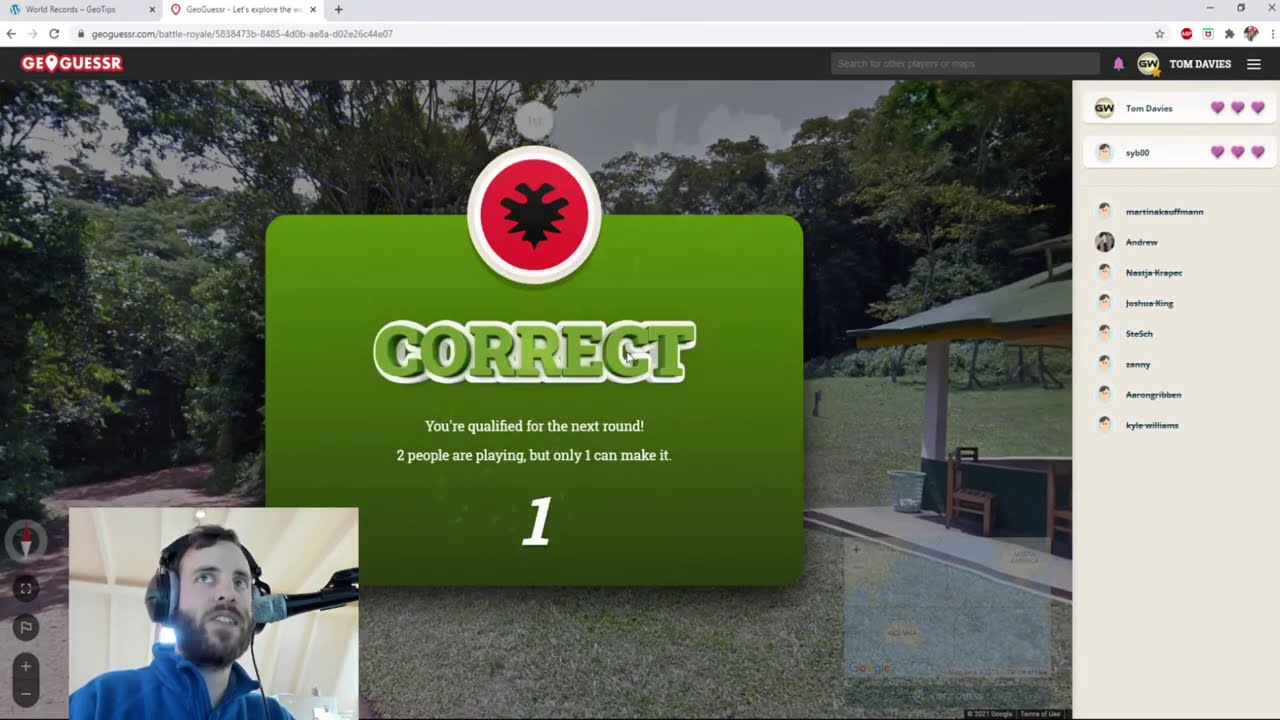Image resolution: width=1280 pixels, height=720 pixels.
Task: Zoom in with the plus button
Action: (26, 666)
